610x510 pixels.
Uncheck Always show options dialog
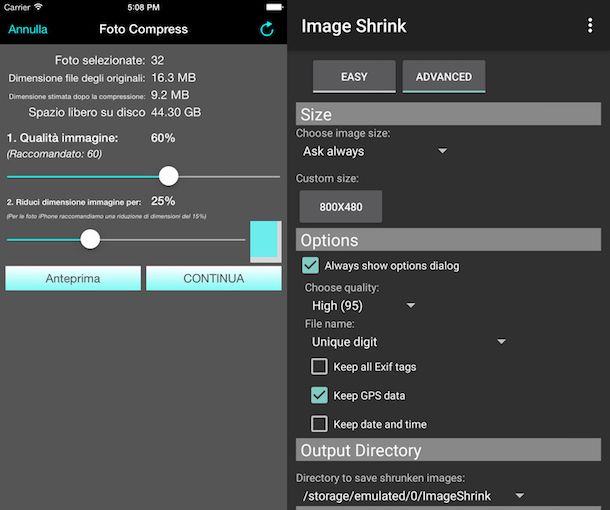[310, 266]
